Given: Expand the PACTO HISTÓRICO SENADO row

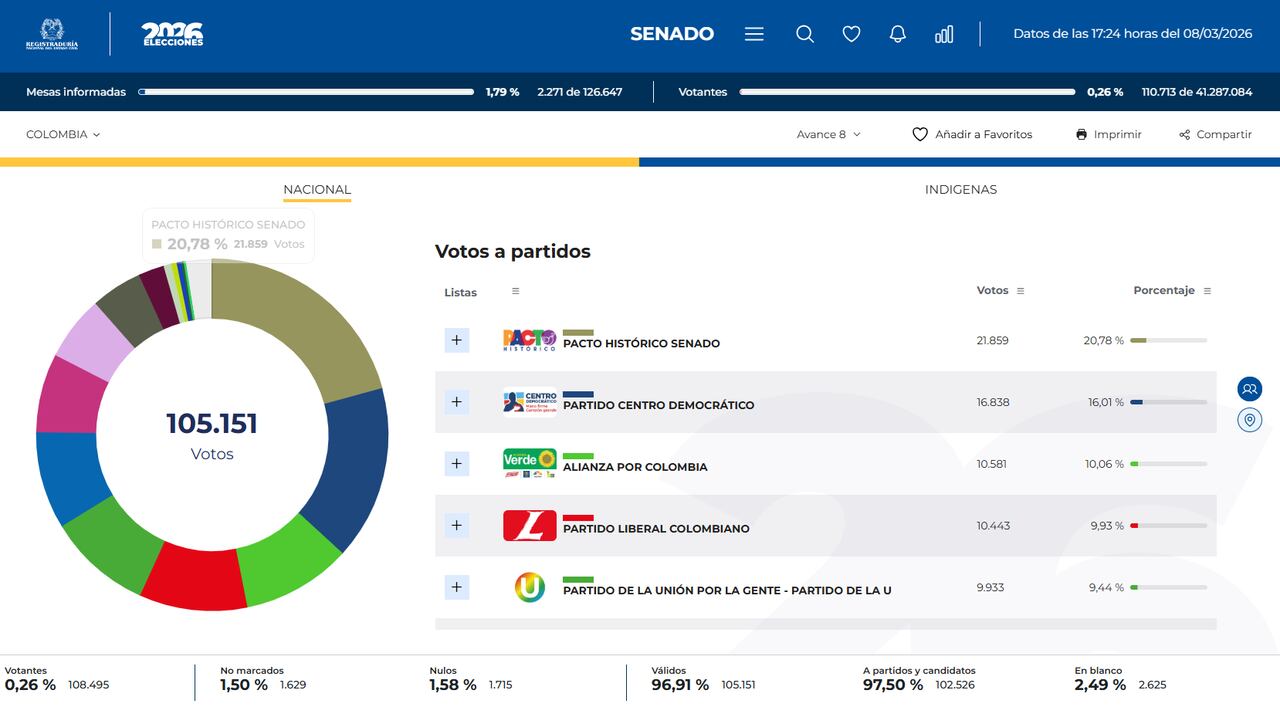Looking at the screenshot, I should pyautogui.click(x=456, y=340).
